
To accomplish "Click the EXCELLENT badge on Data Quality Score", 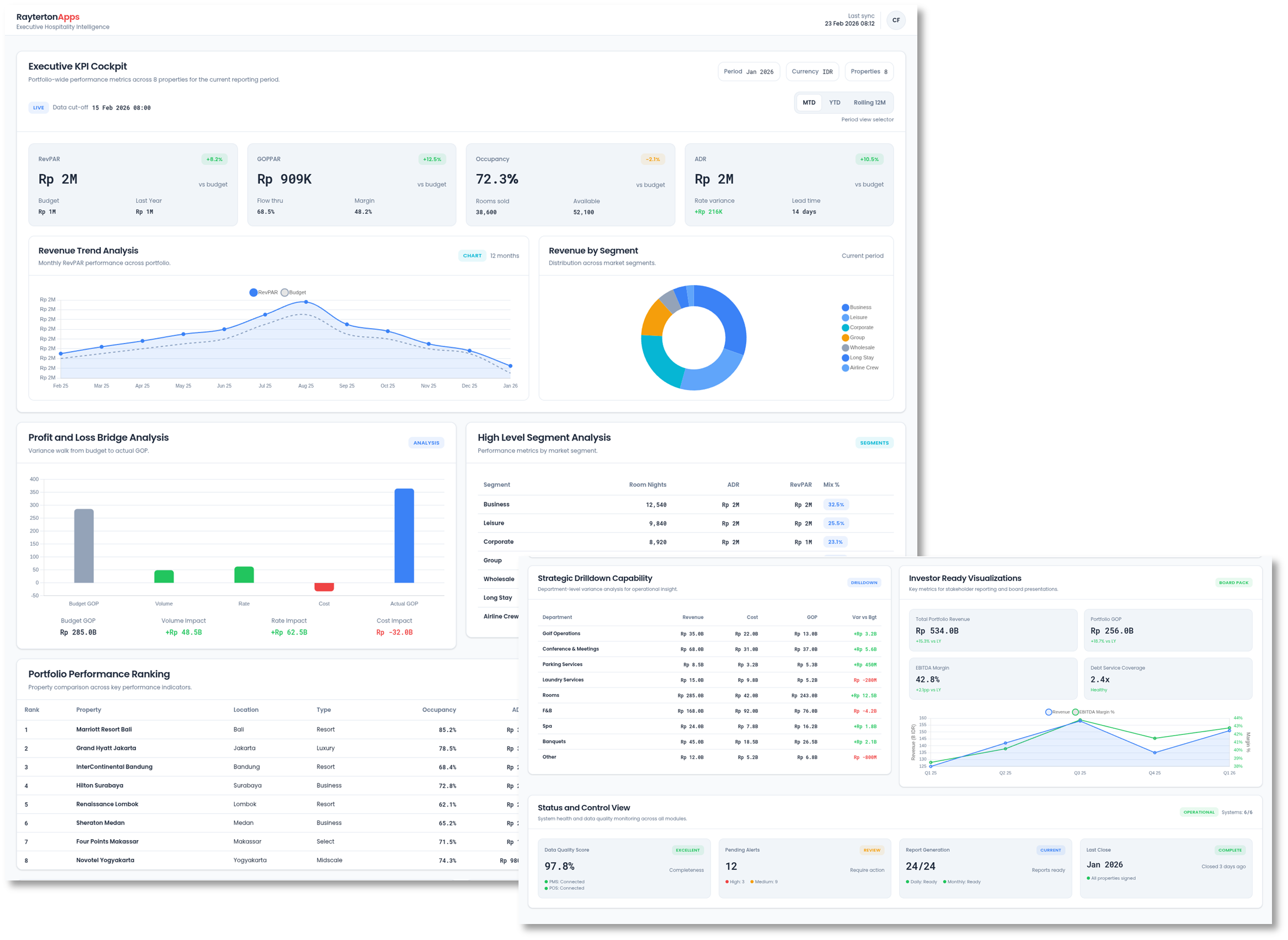I will coord(687,850).
